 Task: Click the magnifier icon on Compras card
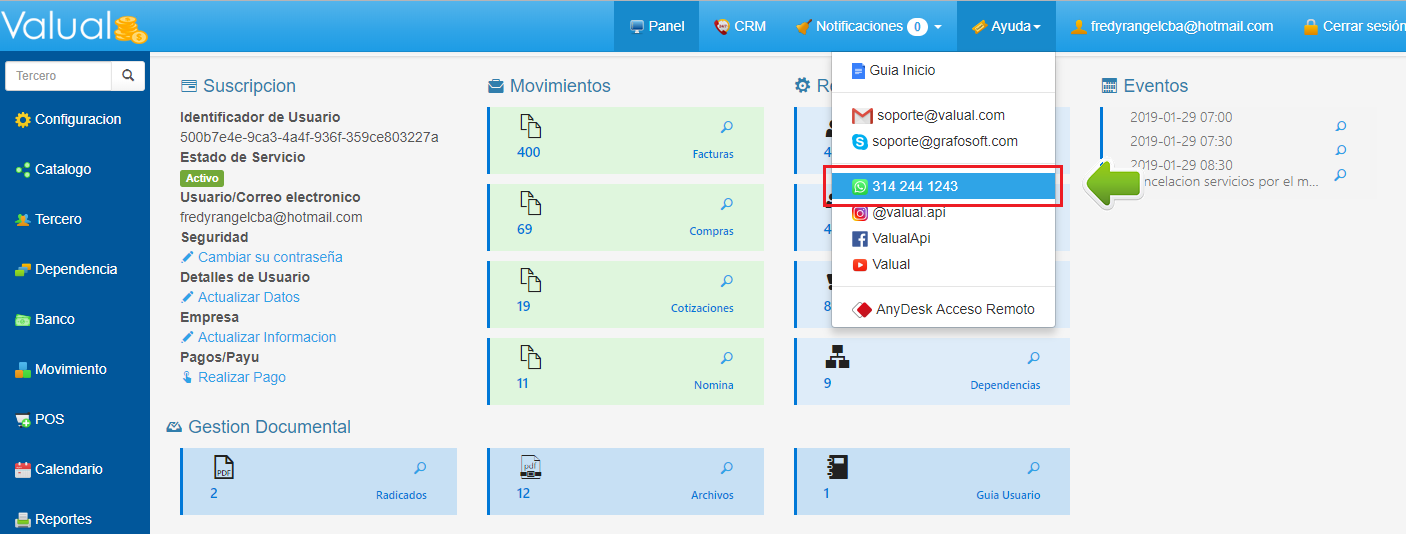[x=727, y=204]
